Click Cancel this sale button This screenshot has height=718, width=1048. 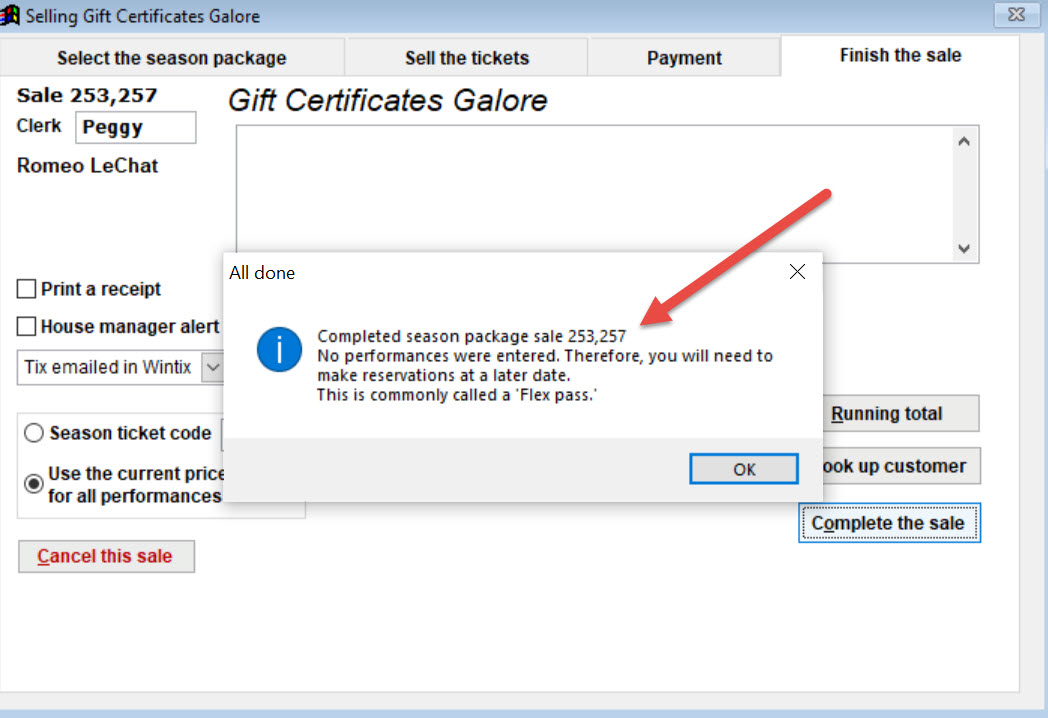[x=106, y=556]
